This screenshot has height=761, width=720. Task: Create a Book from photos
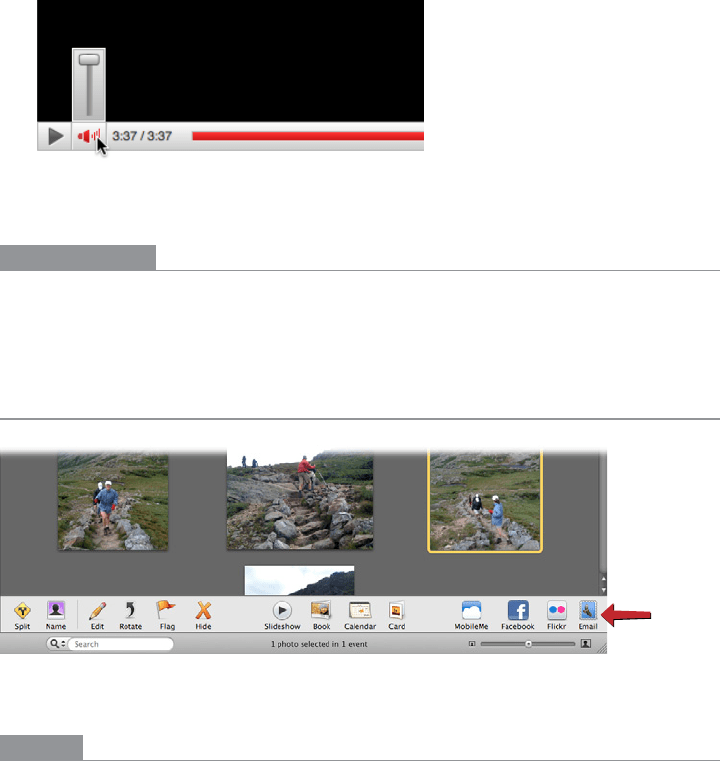(321, 615)
